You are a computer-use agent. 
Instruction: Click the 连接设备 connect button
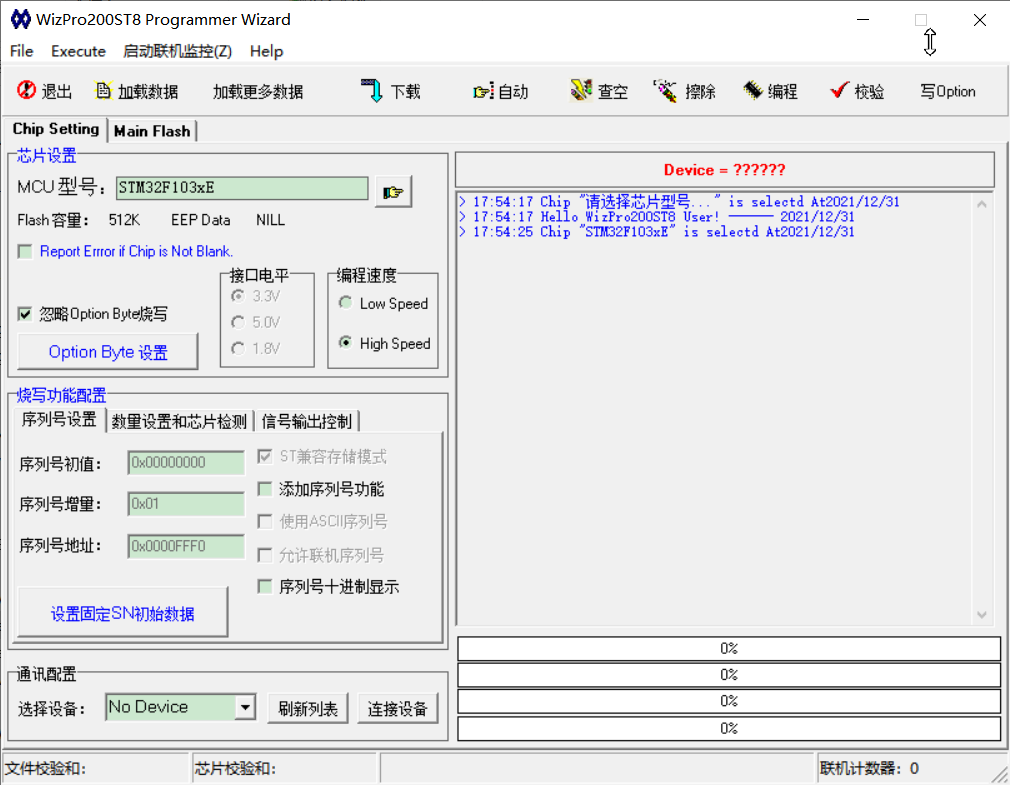(397, 709)
